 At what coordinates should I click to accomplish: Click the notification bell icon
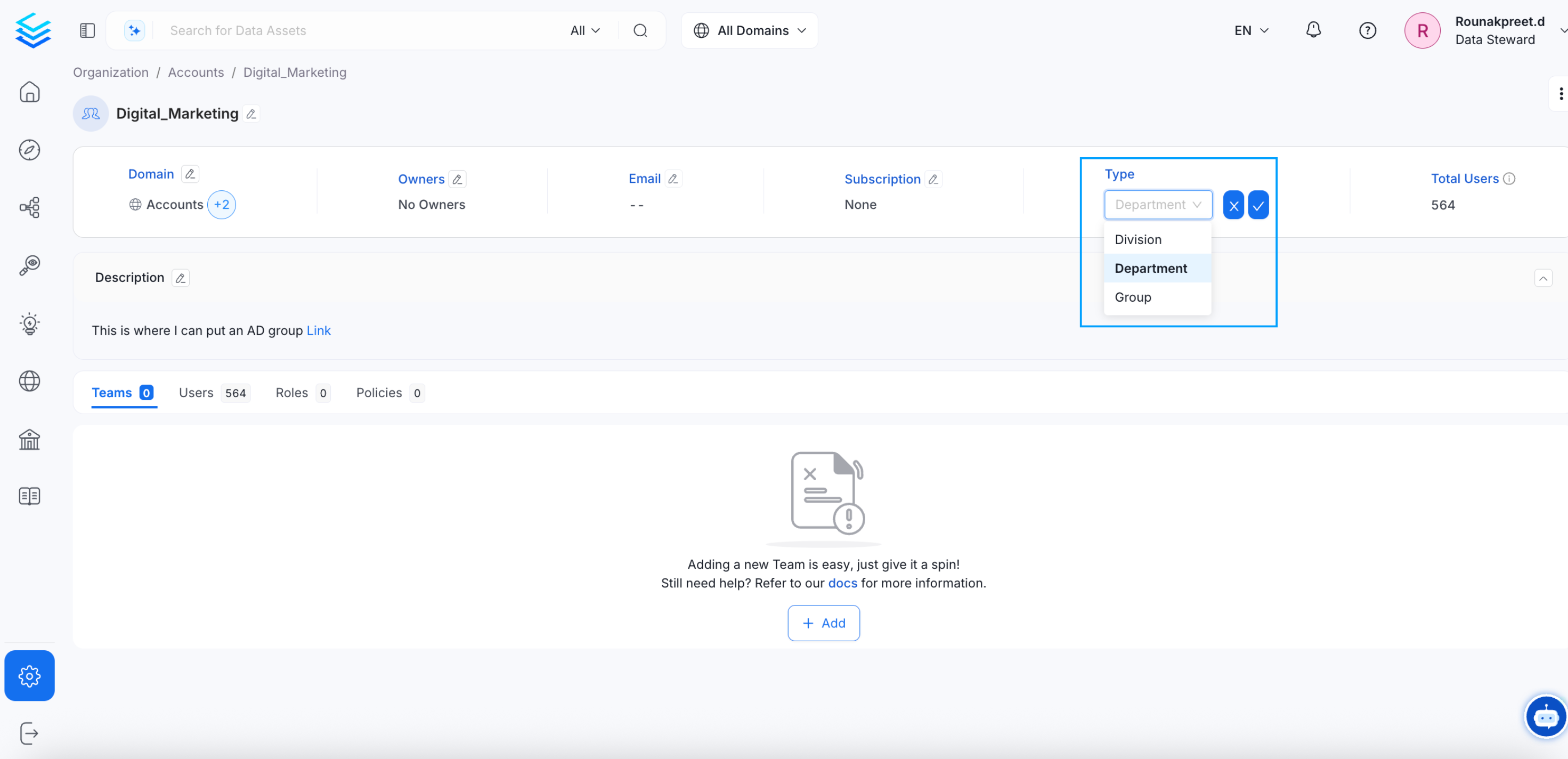point(1313,30)
